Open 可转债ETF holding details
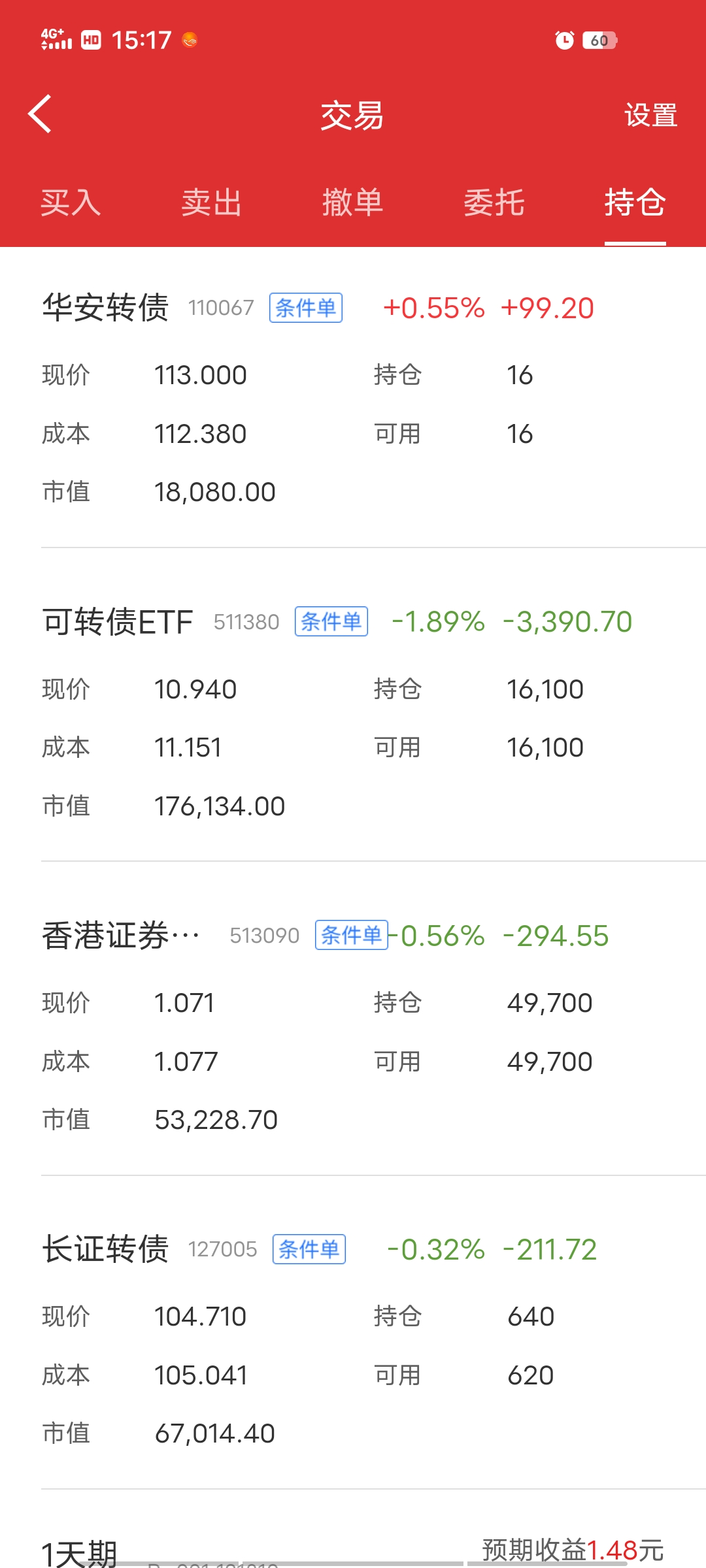 [118, 621]
